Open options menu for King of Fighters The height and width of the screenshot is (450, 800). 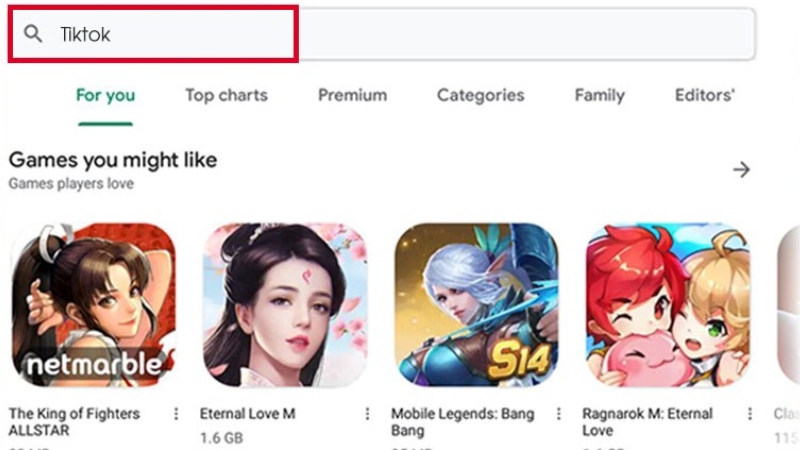click(176, 414)
